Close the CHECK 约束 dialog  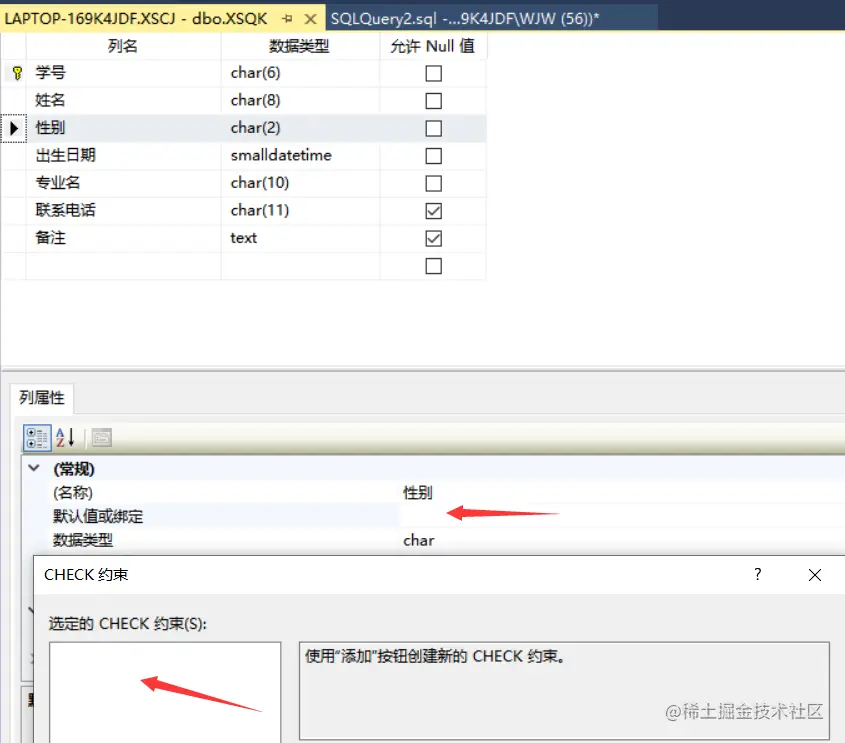(815, 575)
